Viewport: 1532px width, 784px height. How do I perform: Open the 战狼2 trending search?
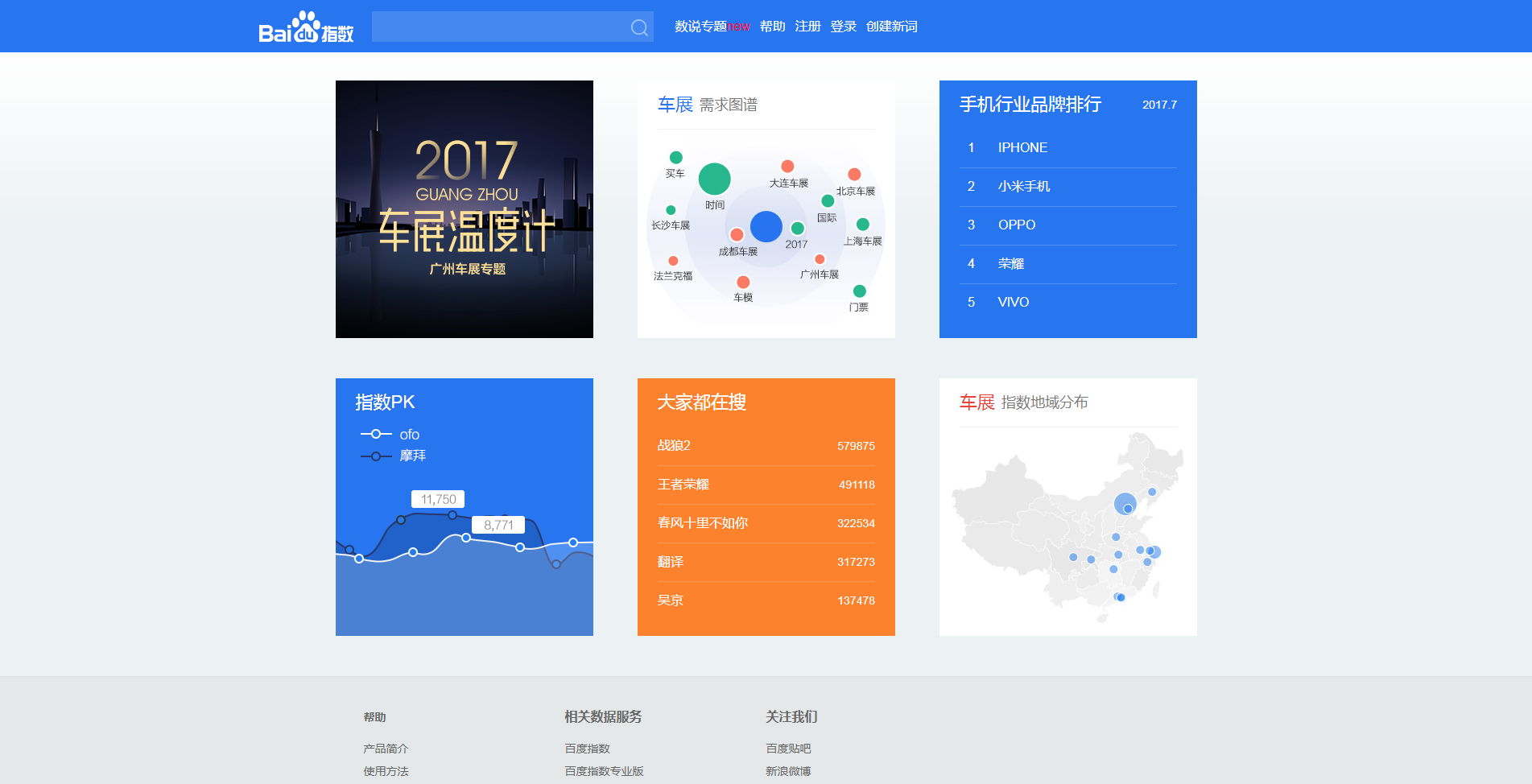click(x=766, y=446)
